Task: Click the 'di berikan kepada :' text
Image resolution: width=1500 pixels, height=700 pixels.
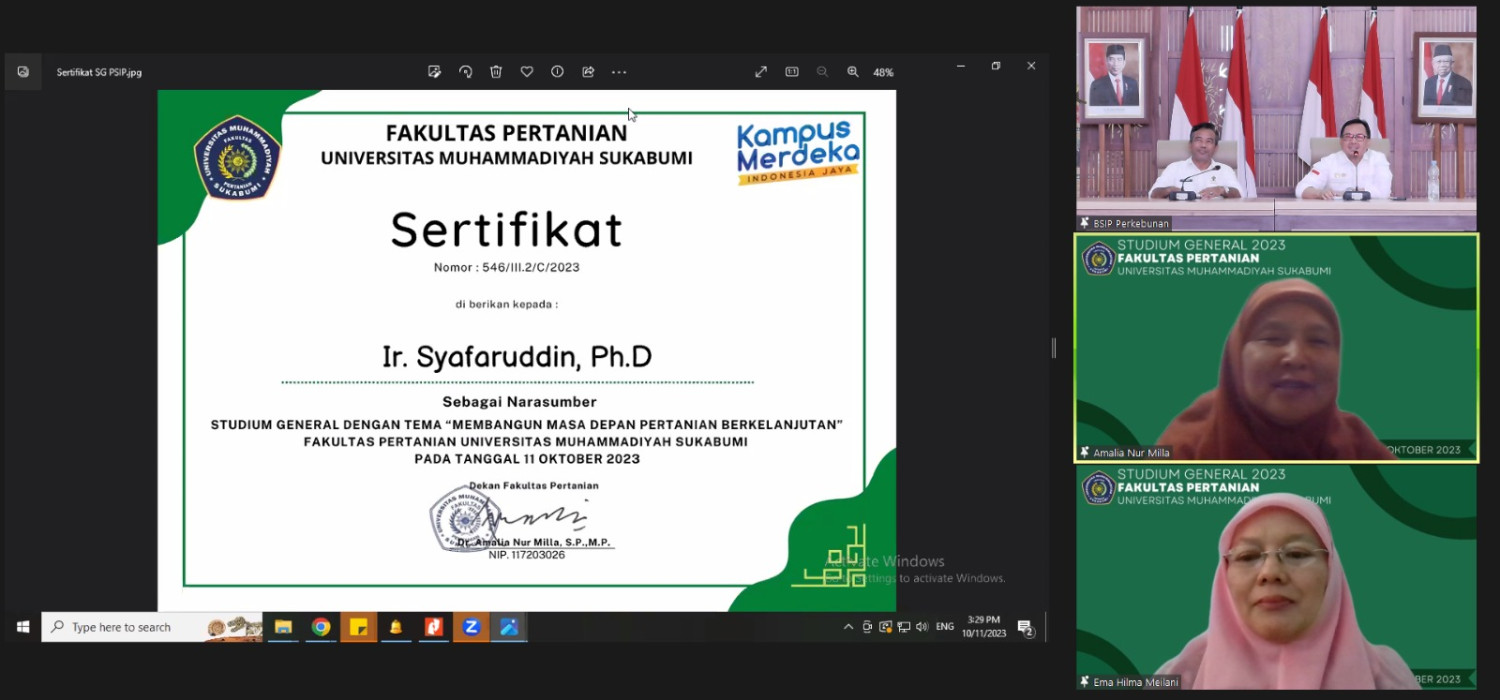Action: point(507,304)
